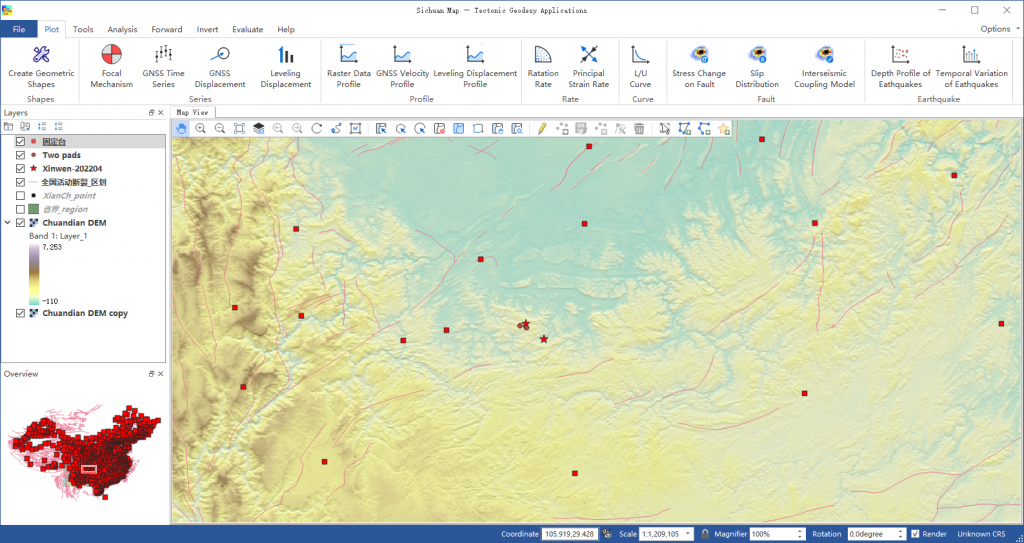Click the Leveling Displacement icon
This screenshot has height=543, width=1024.
tap(285, 56)
